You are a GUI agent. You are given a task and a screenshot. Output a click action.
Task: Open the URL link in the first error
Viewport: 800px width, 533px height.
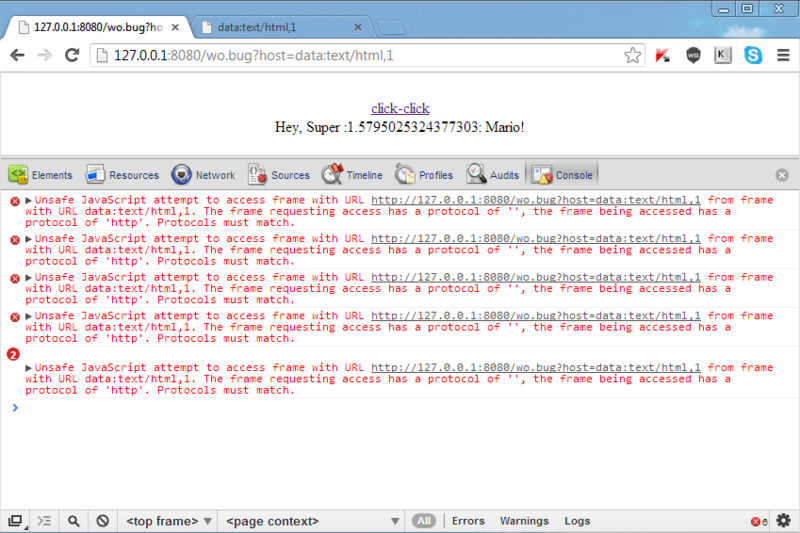coord(536,200)
